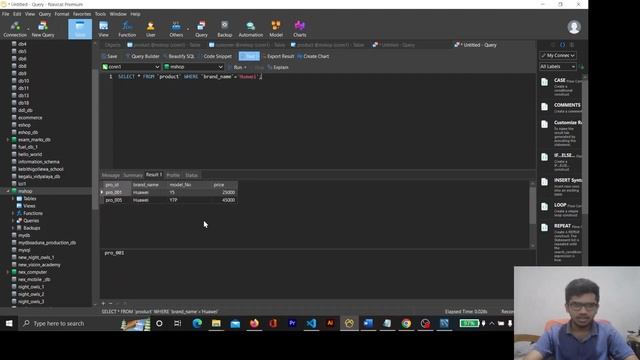640x360 pixels.
Task: Select the ecommerce database
Action: 30,118
